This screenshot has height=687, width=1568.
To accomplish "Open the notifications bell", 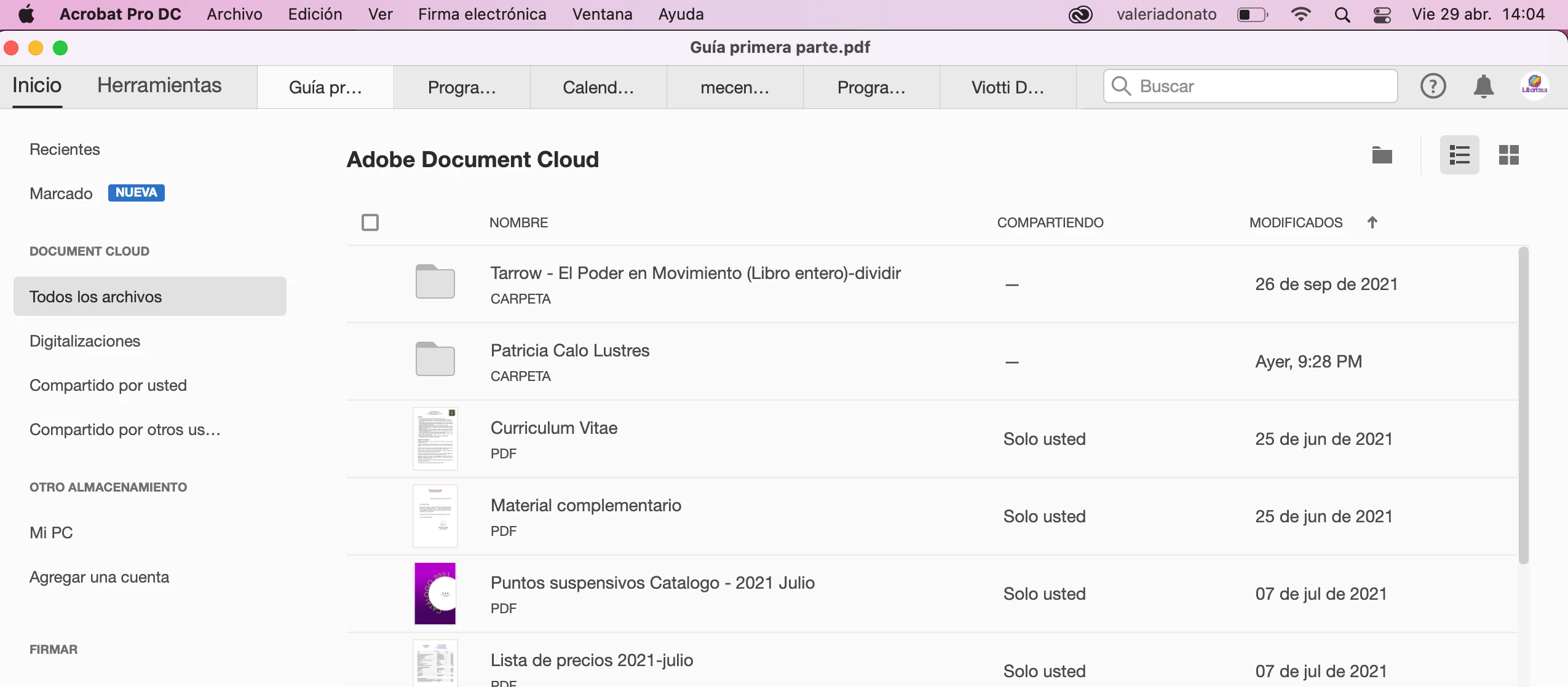I will [x=1483, y=87].
